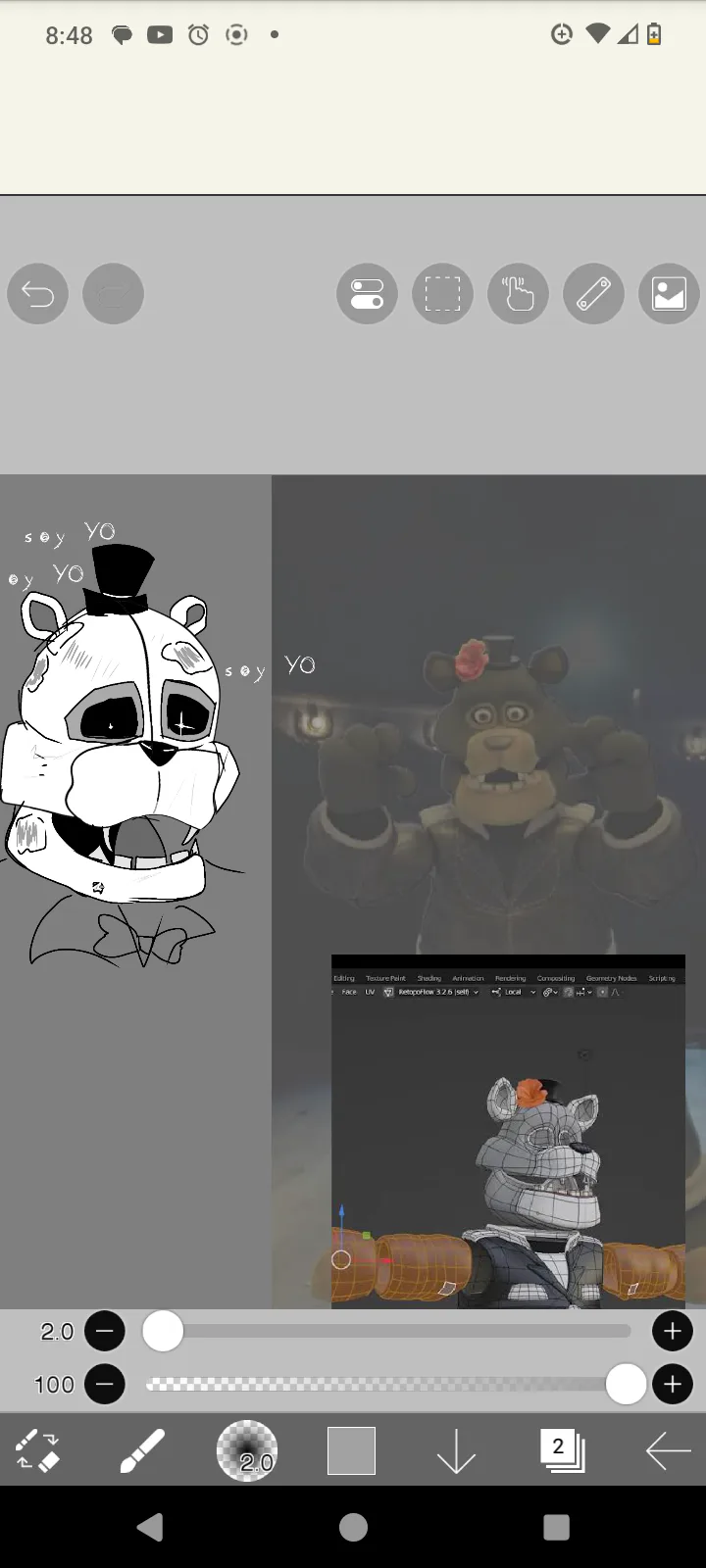Tap the battery status icon
Viewport: 706px width, 1568px height.
(x=654, y=35)
